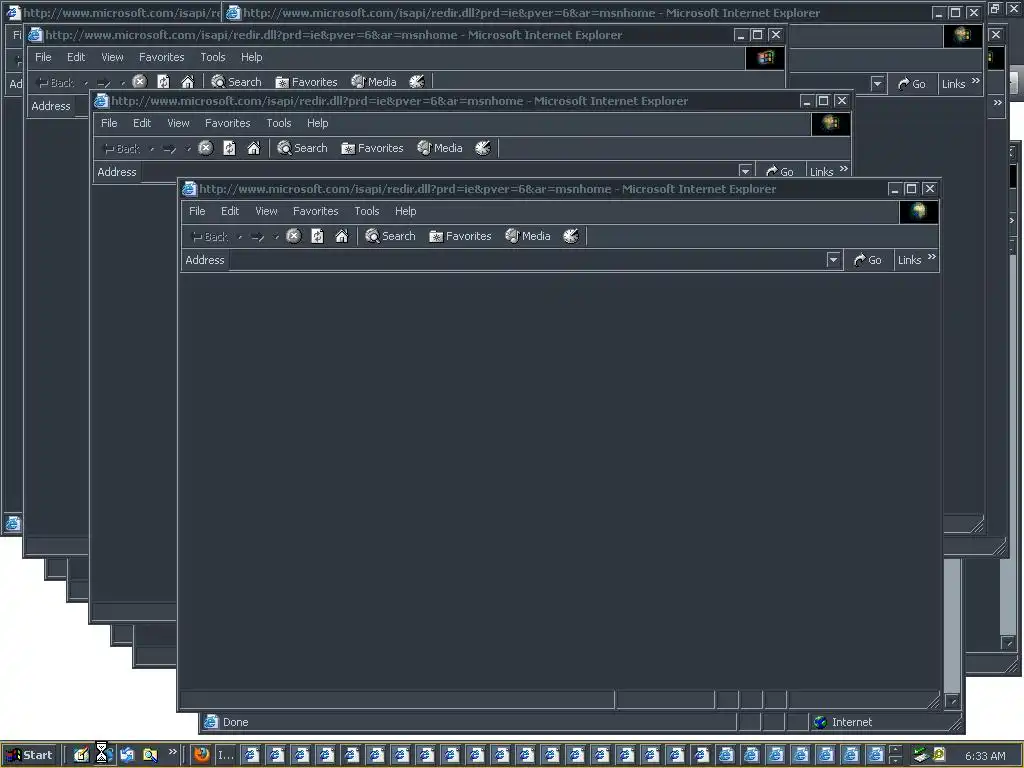This screenshot has width=1024, height=768.
Task: Click Home in the IE window directly behind the front
Action: tap(253, 148)
